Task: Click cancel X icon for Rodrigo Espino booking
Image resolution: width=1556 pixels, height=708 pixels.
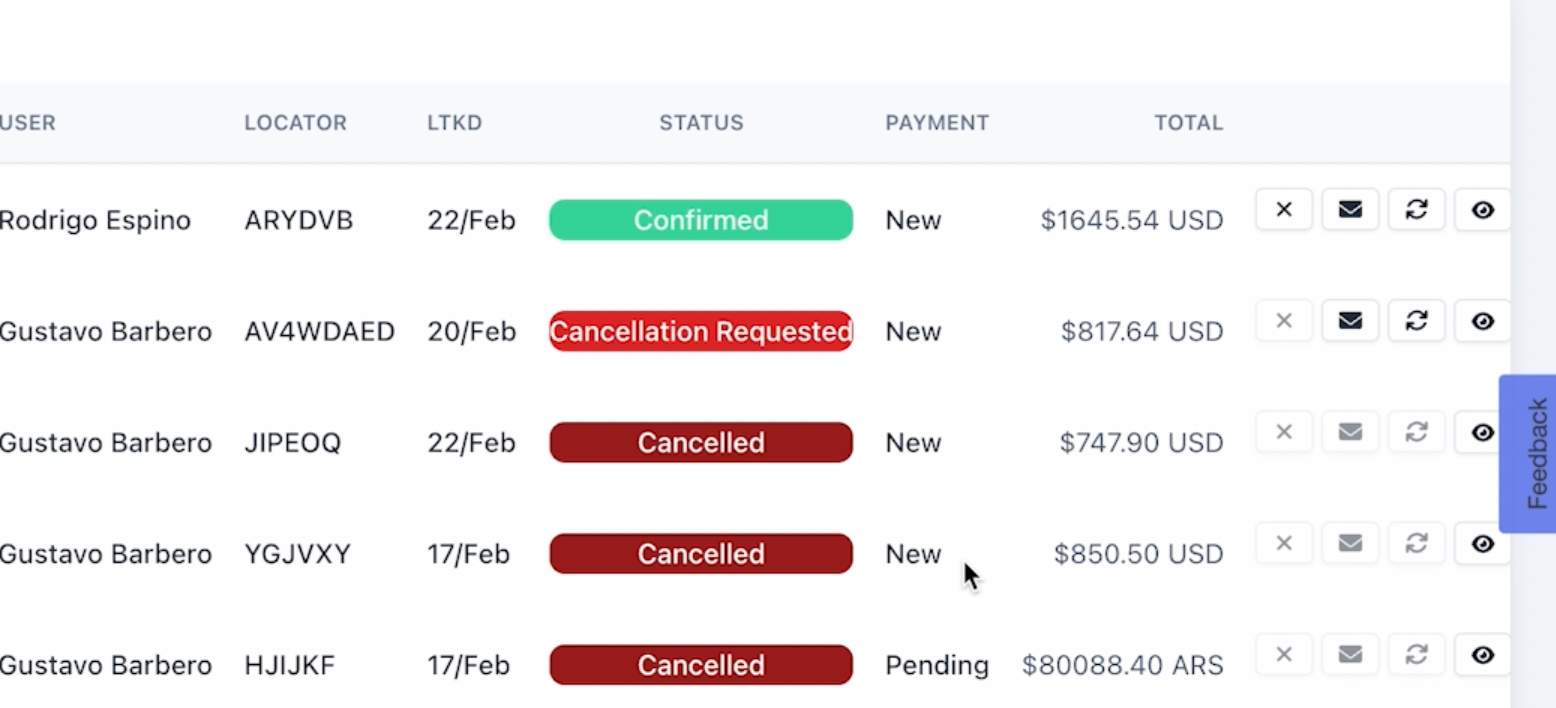Action: tap(1284, 210)
